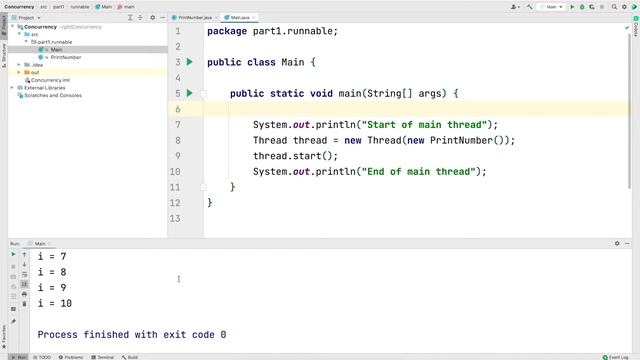
Task: Open IDE settings gear in top toolbar
Action: click(x=624, y=7)
